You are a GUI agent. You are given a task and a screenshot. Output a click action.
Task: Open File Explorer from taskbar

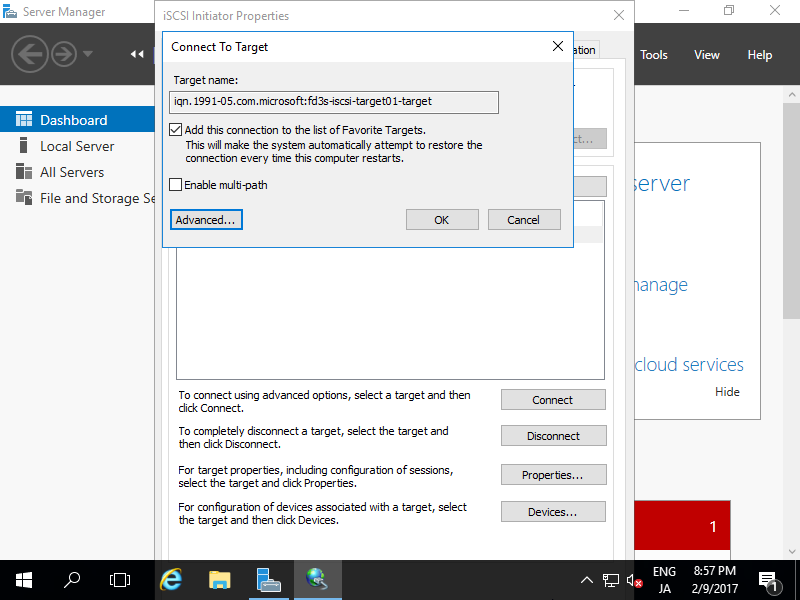pyautogui.click(x=220, y=580)
